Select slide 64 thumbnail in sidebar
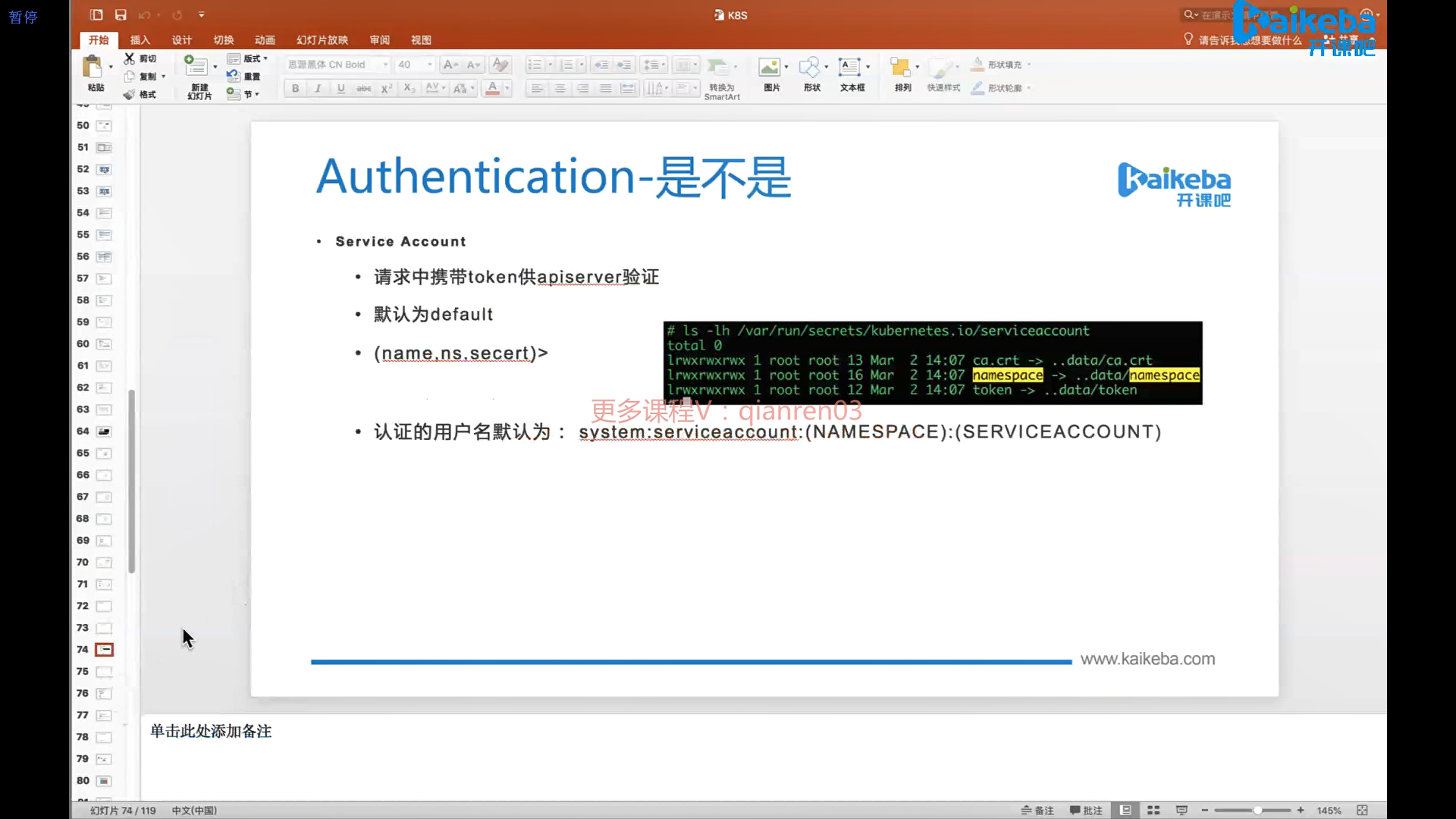This screenshot has height=819, width=1456. [104, 431]
